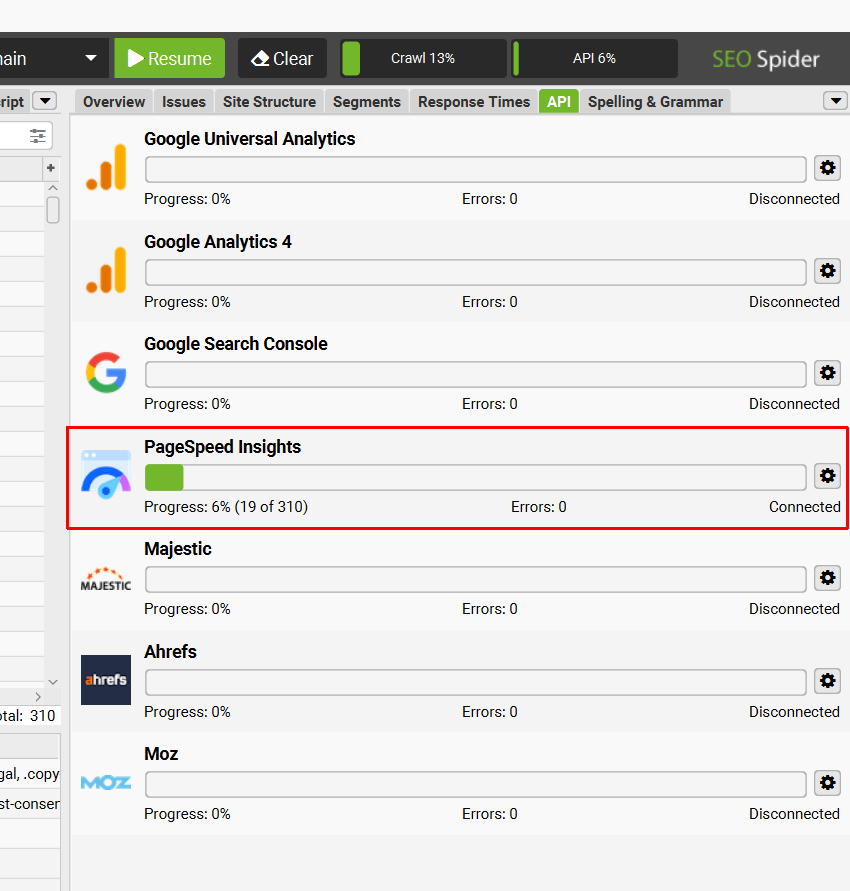This screenshot has height=891, width=850.
Task: Click the left panel scroll down arrow
Action: [x=53, y=682]
